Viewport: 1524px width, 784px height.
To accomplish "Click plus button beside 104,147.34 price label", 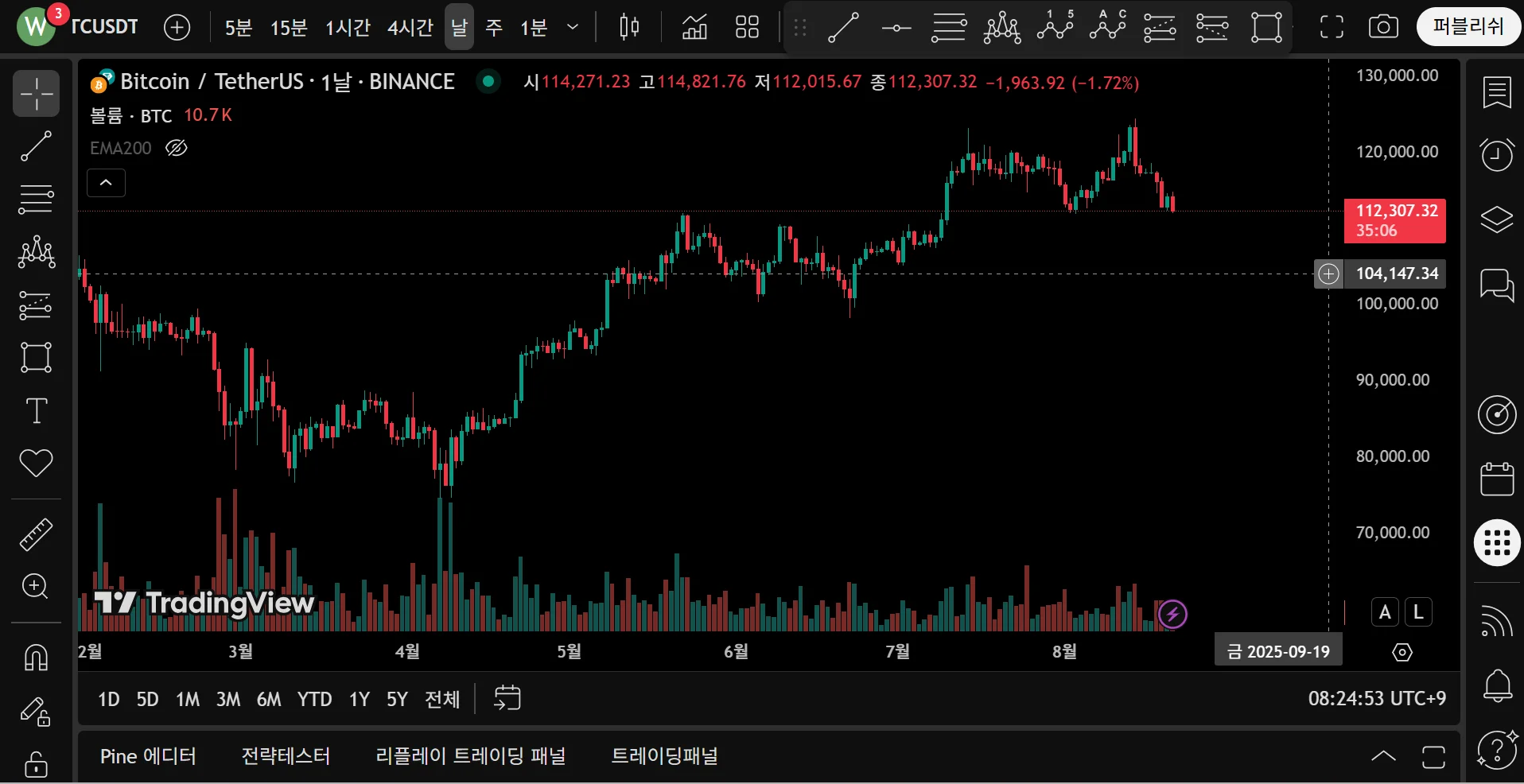I will tap(1328, 274).
